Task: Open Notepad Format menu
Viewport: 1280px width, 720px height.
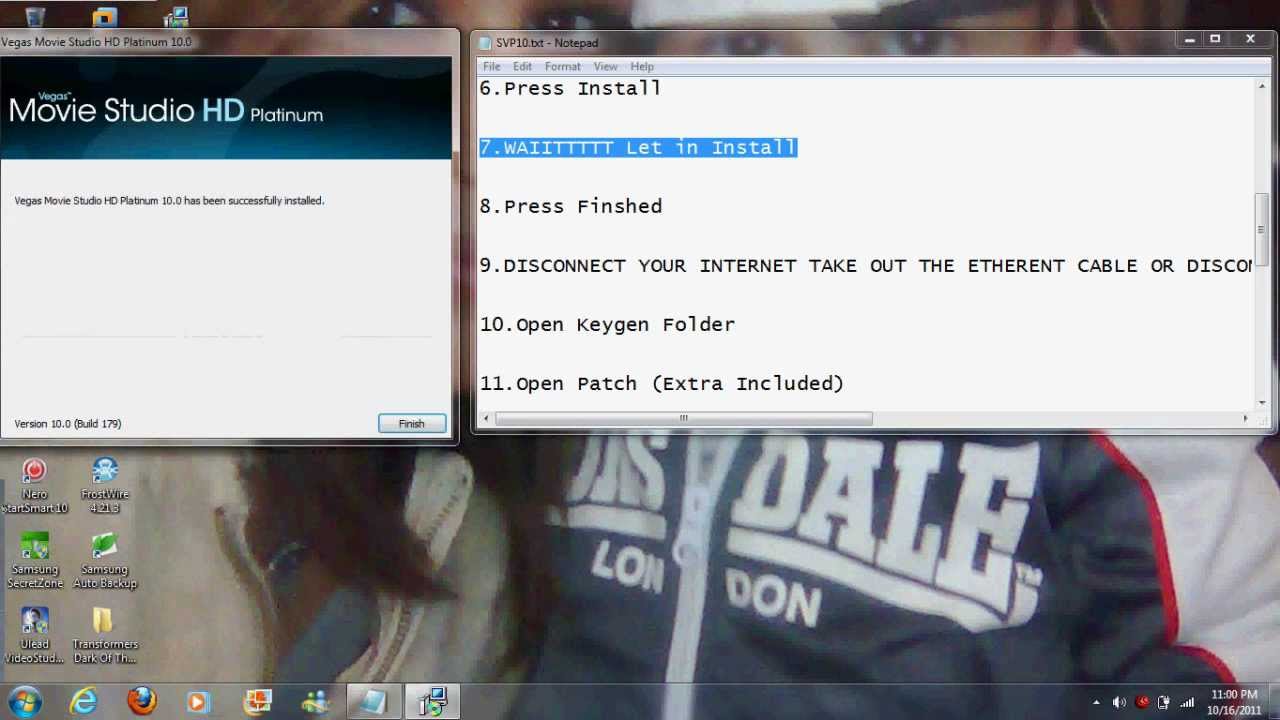Action: click(562, 67)
